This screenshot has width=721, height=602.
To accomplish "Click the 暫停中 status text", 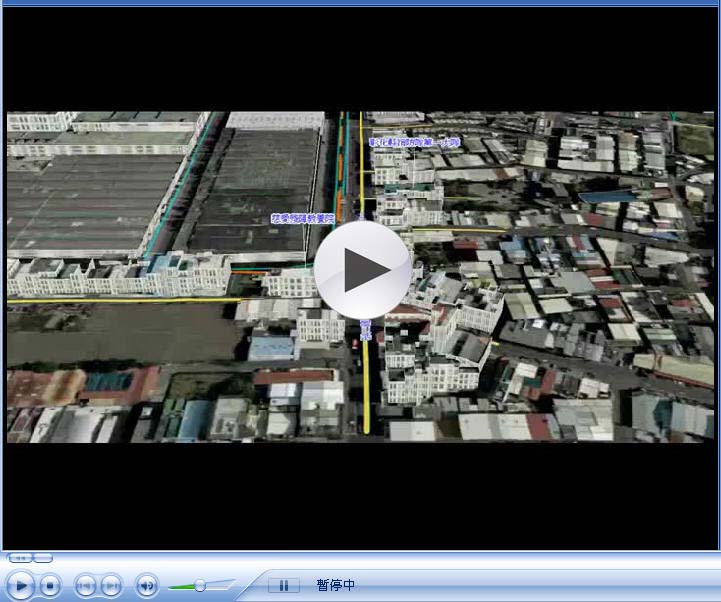I will point(336,586).
